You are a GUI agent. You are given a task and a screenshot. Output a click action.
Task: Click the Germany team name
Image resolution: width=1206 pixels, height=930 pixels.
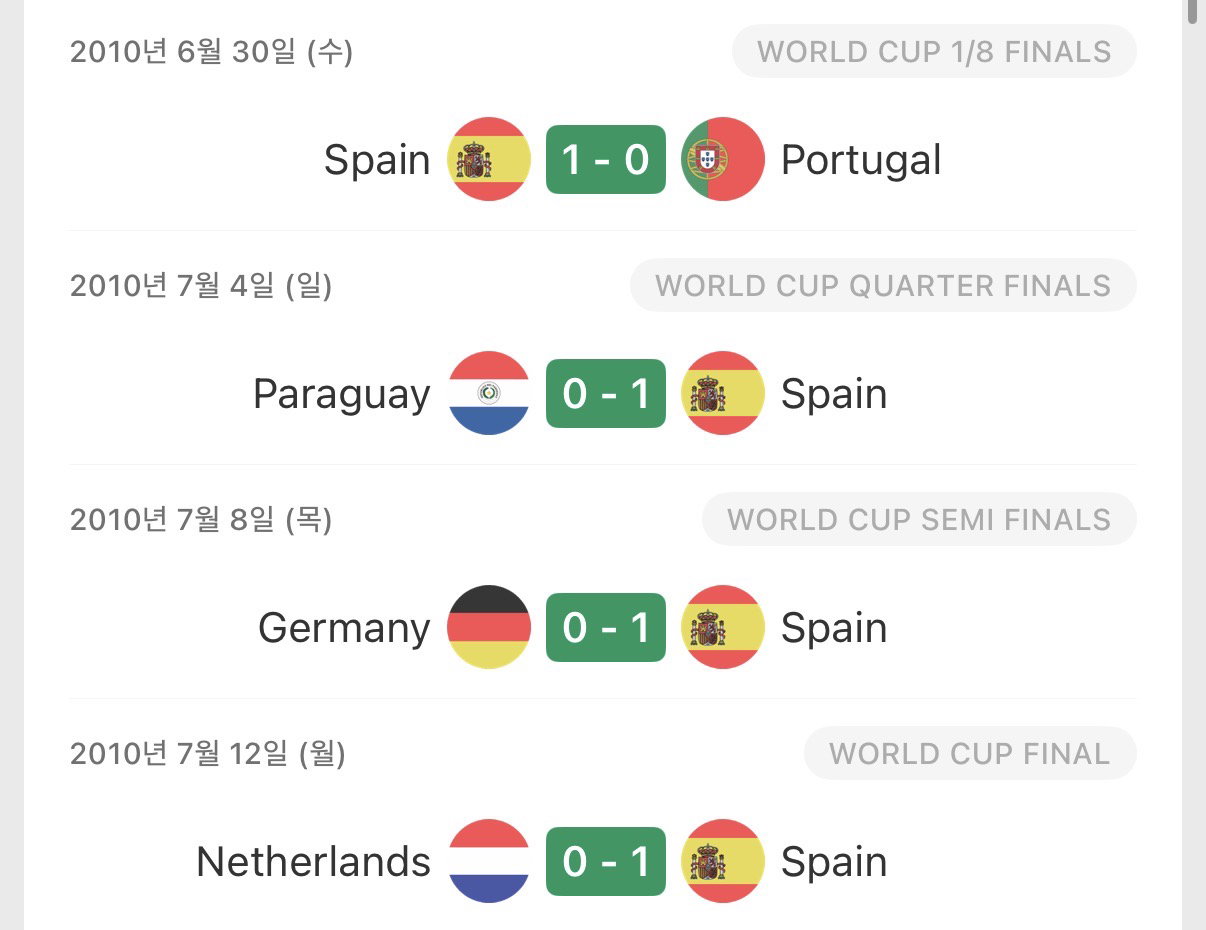344,629
